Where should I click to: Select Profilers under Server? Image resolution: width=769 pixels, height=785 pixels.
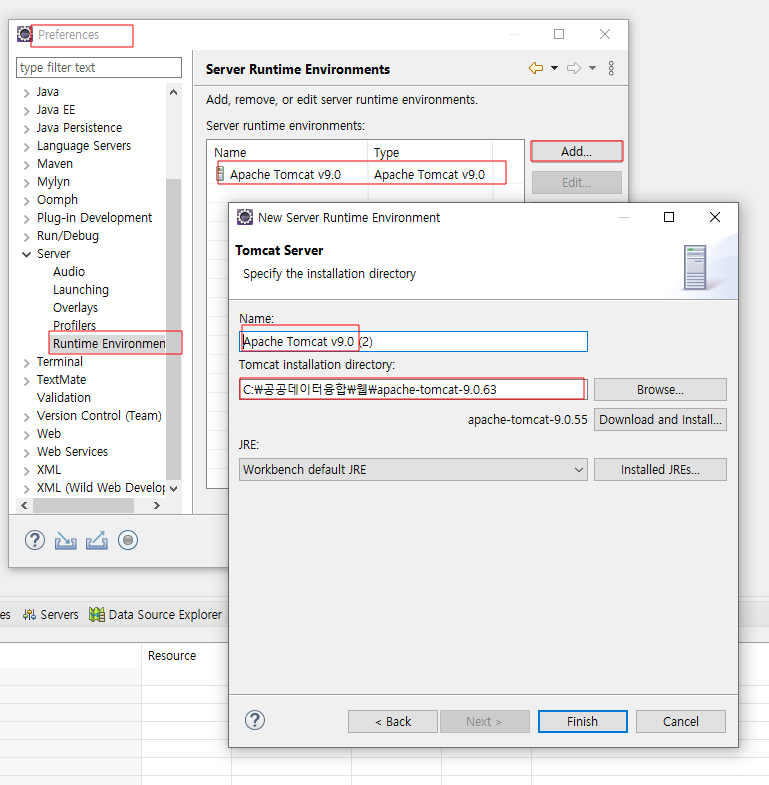74,325
